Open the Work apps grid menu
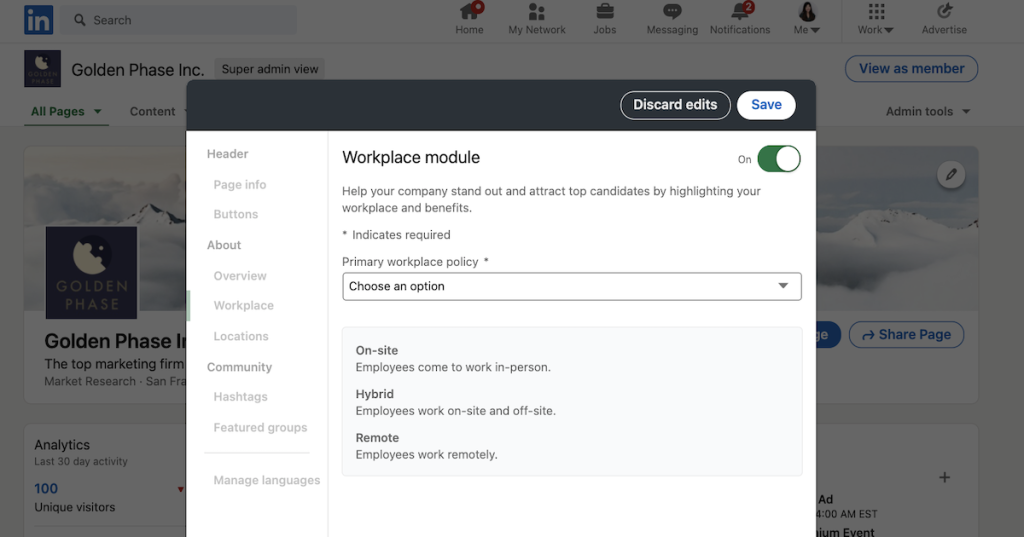The width and height of the screenshot is (1024, 537). pyautogui.click(x=876, y=18)
